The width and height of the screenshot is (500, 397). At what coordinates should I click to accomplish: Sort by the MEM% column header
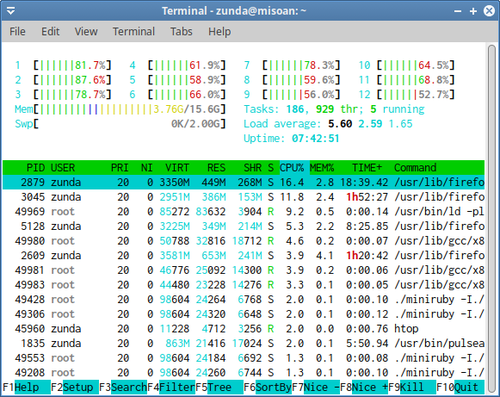tap(322, 168)
